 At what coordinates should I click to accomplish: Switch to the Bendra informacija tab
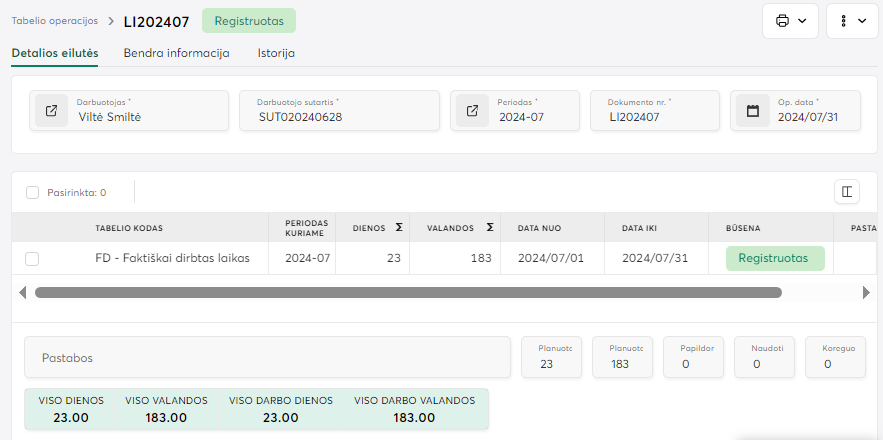tap(176, 54)
